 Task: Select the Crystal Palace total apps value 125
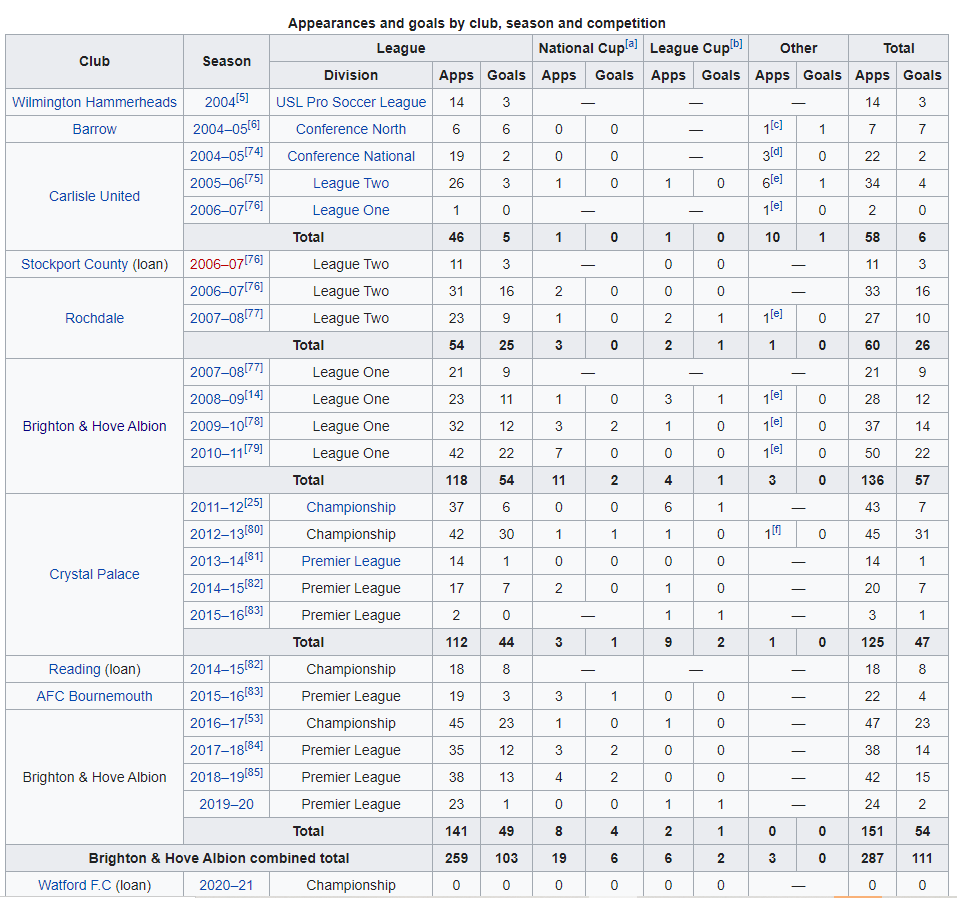pyautogui.click(x=872, y=642)
